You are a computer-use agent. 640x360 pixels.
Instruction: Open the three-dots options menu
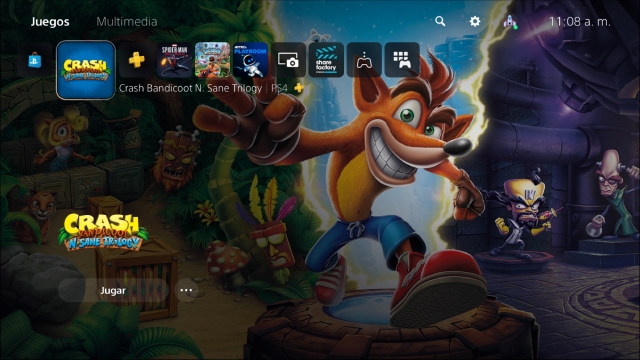point(186,290)
